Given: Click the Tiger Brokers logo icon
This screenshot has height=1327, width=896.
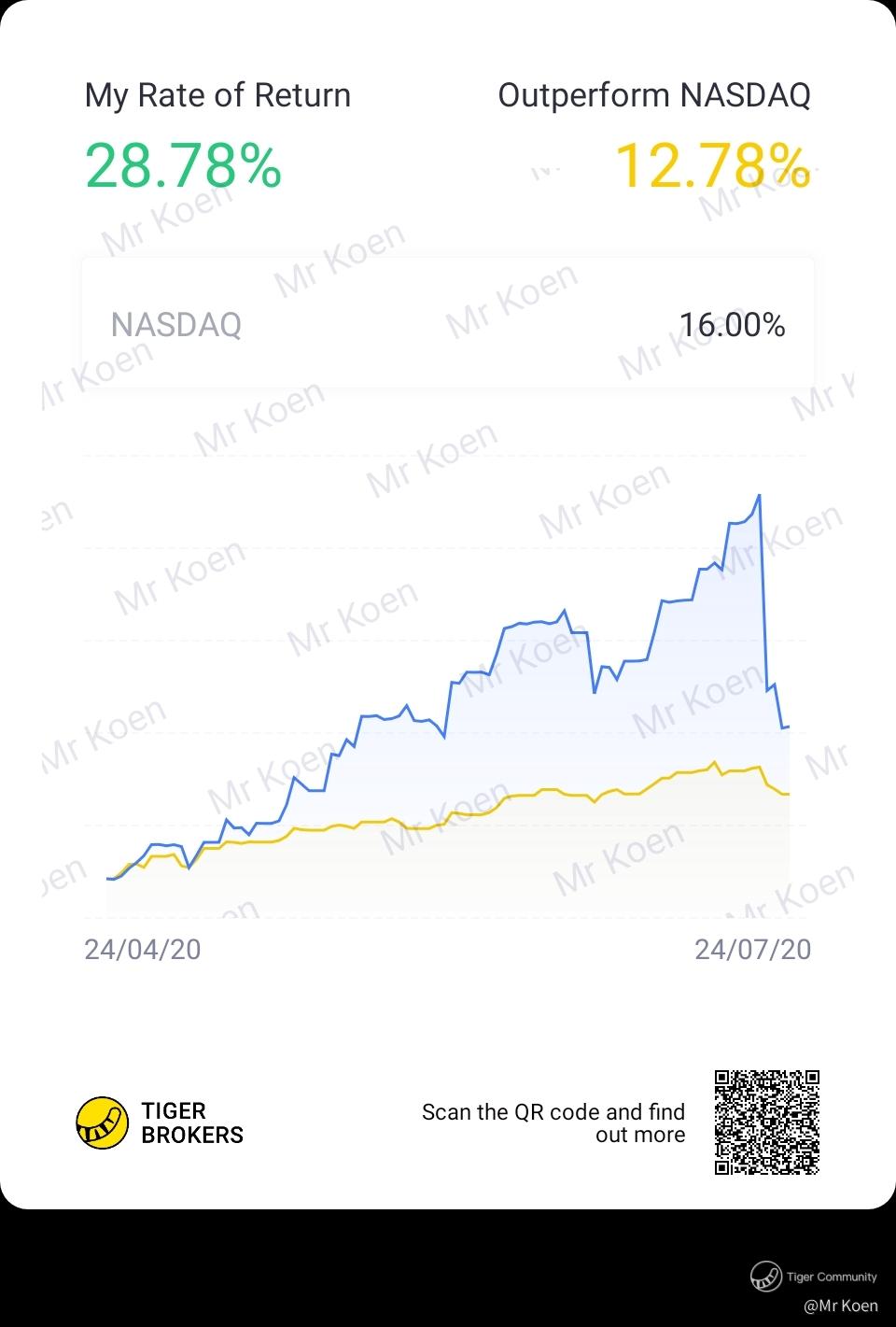Looking at the screenshot, I should pyautogui.click(x=102, y=1122).
